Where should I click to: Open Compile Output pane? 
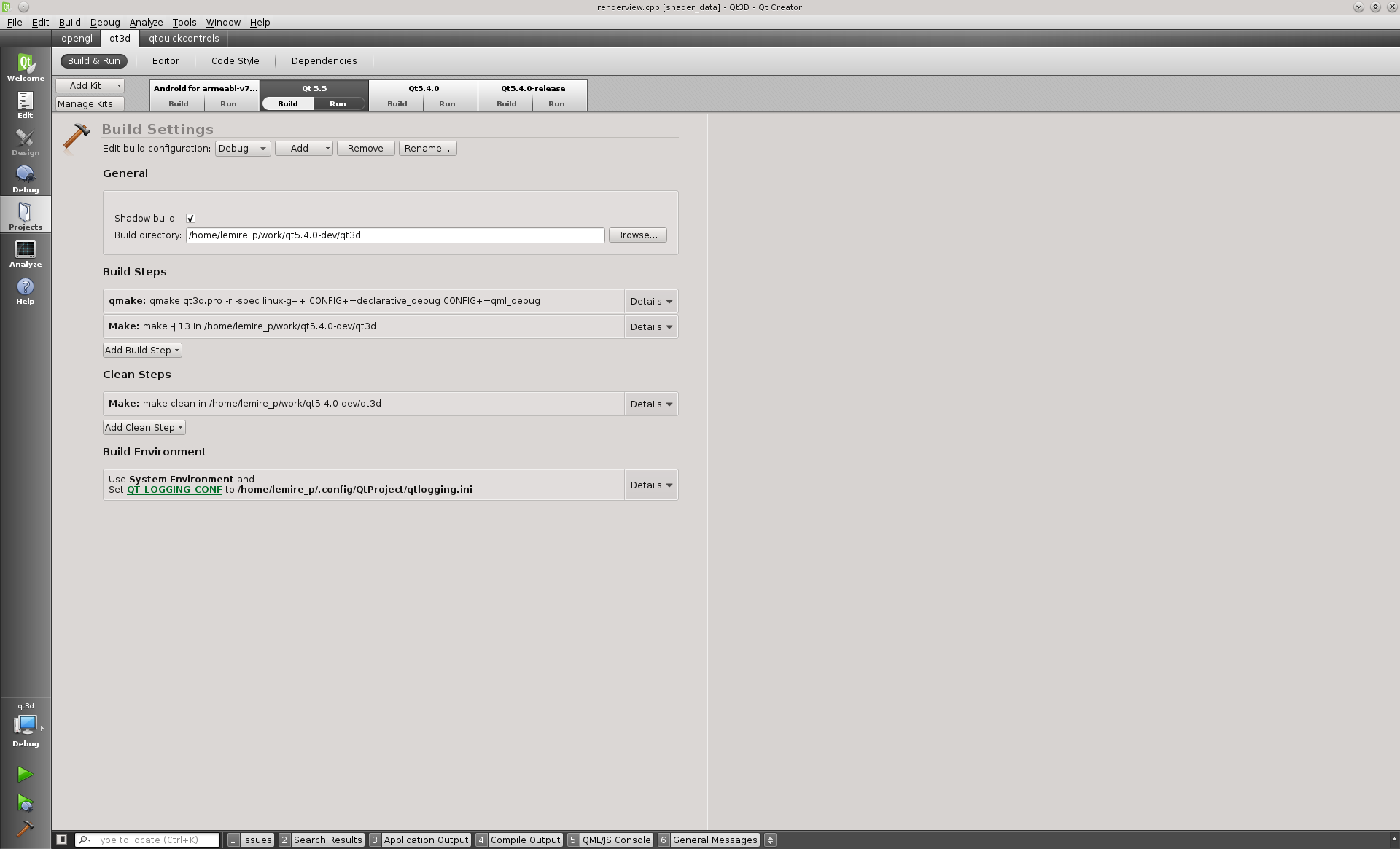coord(518,840)
